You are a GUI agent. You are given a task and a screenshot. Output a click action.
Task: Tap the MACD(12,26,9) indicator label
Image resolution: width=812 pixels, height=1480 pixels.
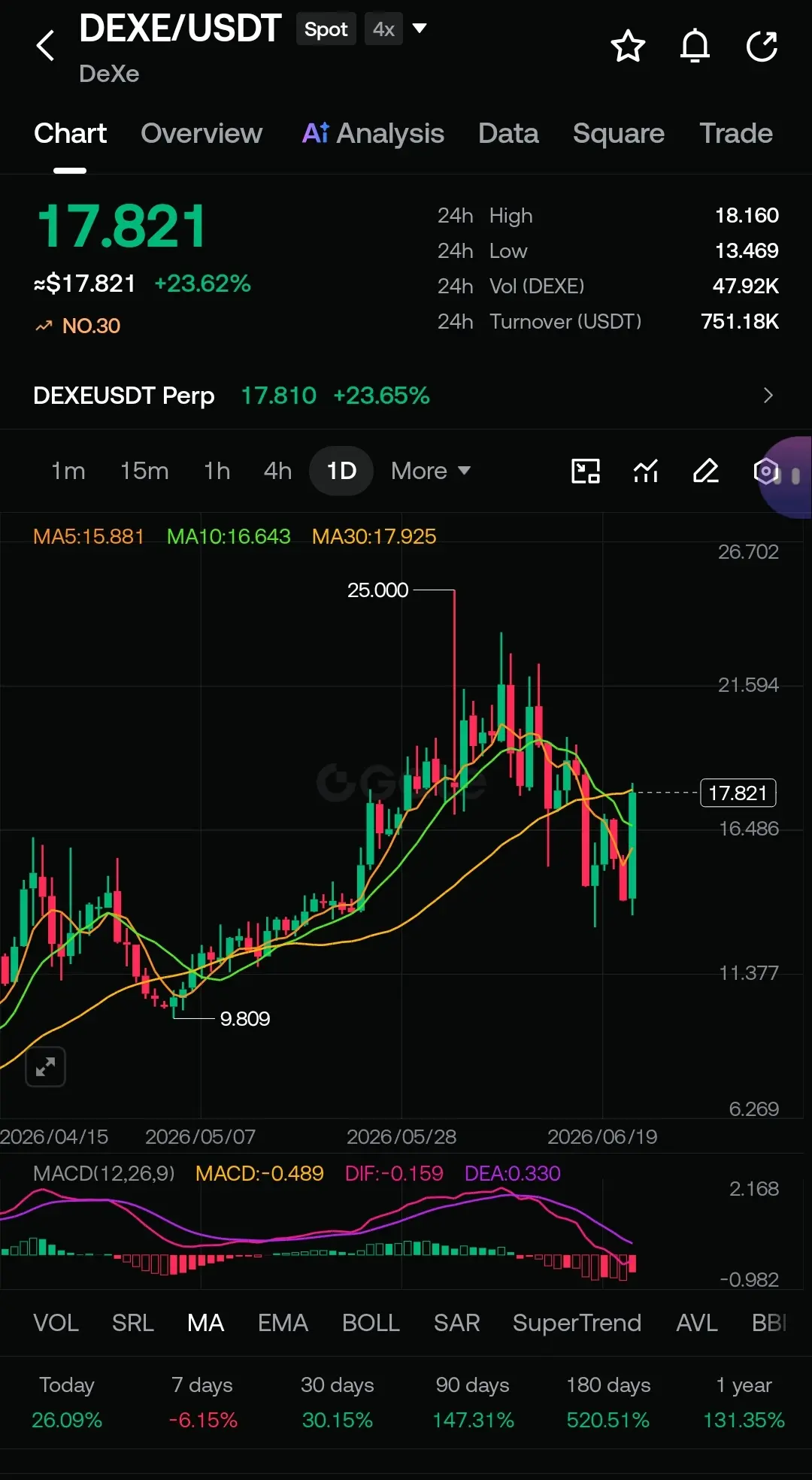(x=104, y=1173)
